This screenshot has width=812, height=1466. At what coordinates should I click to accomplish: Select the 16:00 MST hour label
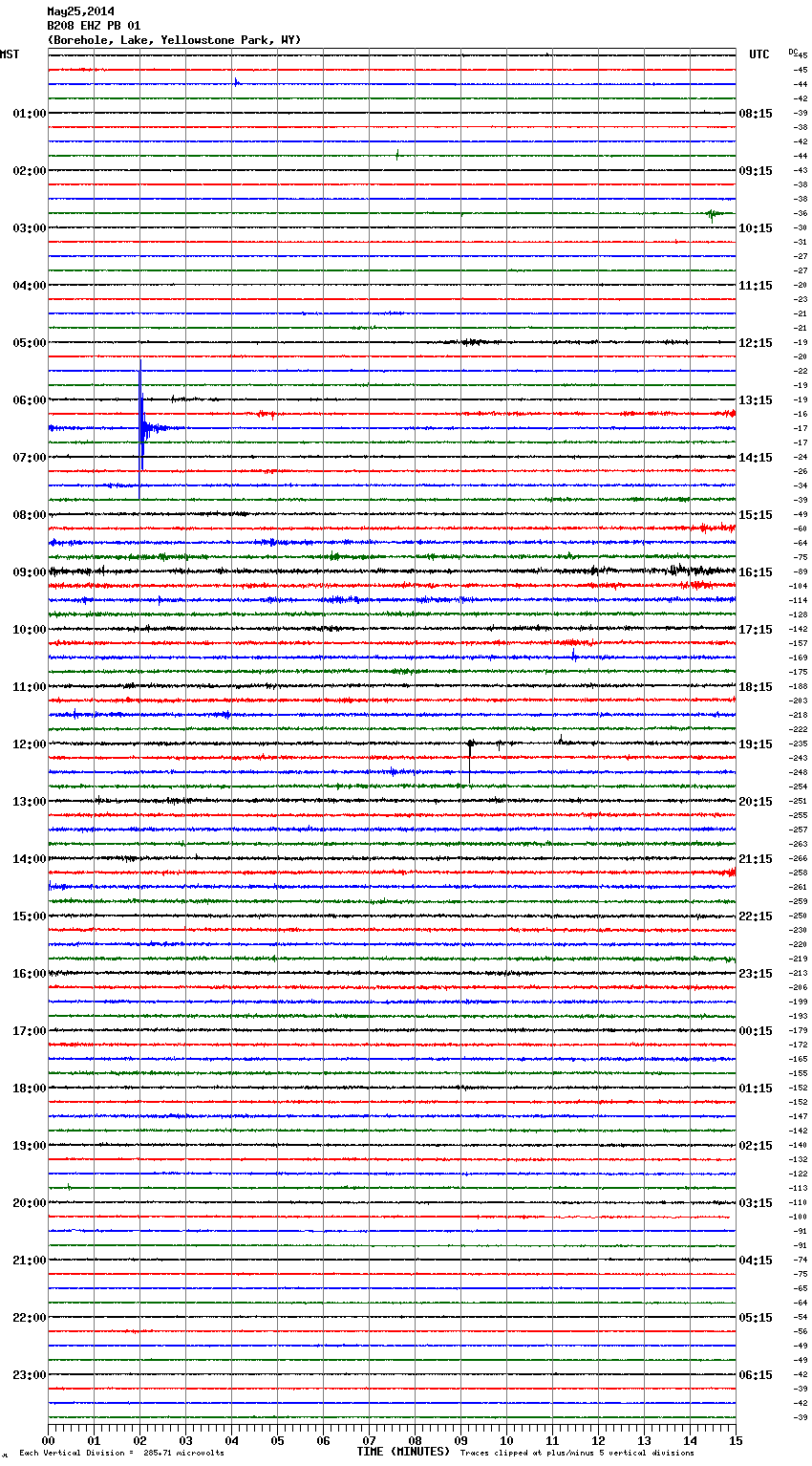[x=30, y=974]
